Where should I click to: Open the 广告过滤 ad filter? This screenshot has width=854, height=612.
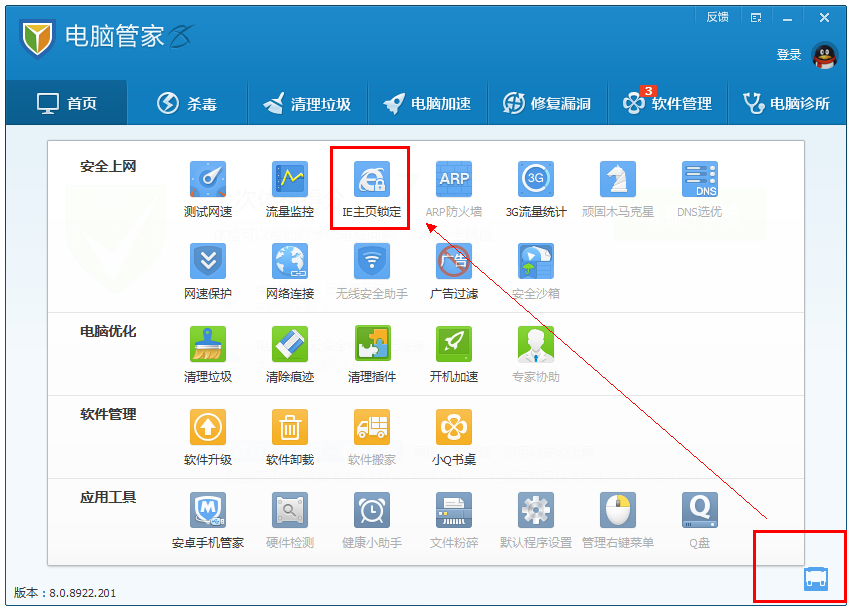(454, 271)
